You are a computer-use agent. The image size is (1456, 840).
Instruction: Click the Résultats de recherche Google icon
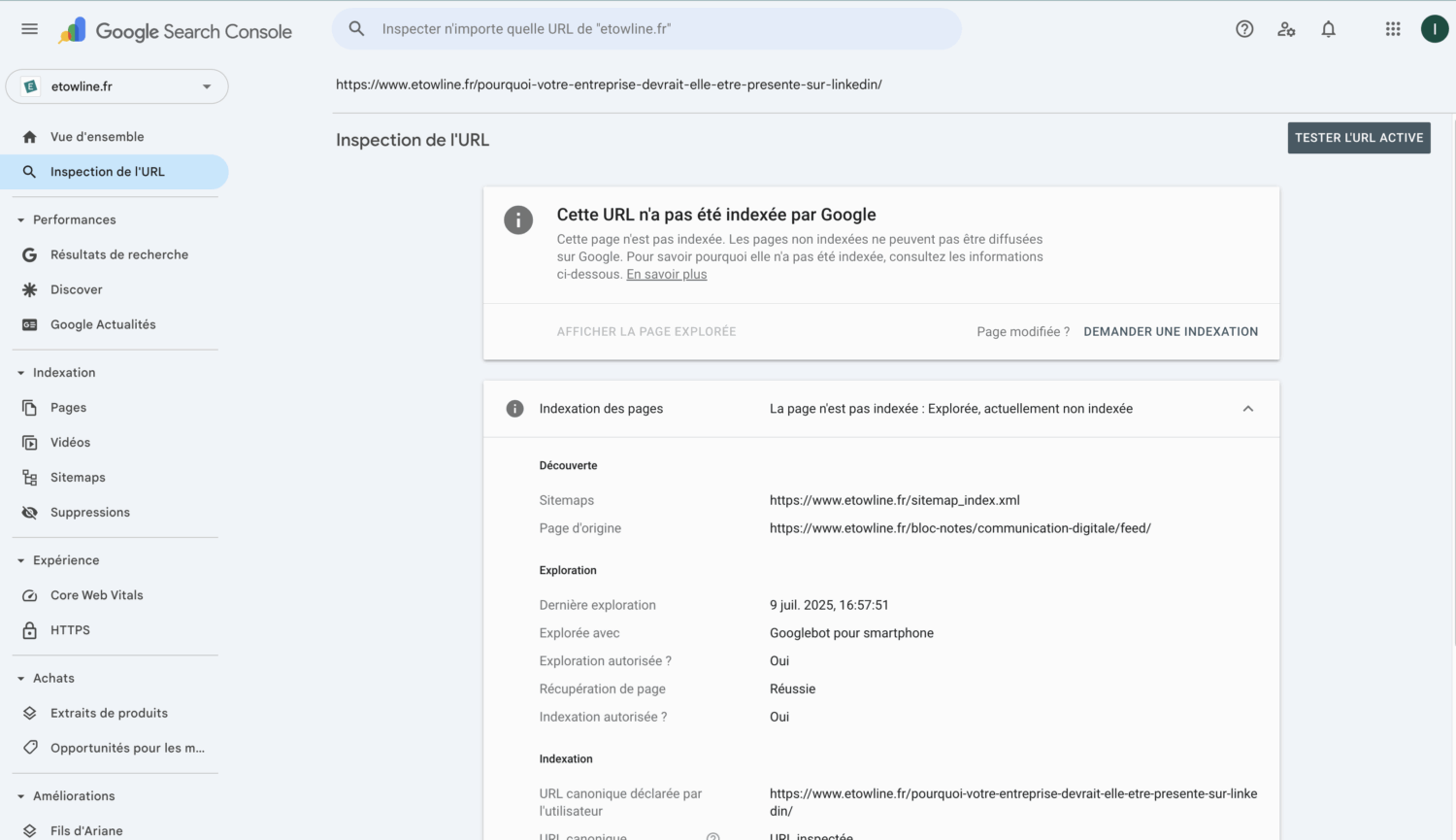click(30, 254)
